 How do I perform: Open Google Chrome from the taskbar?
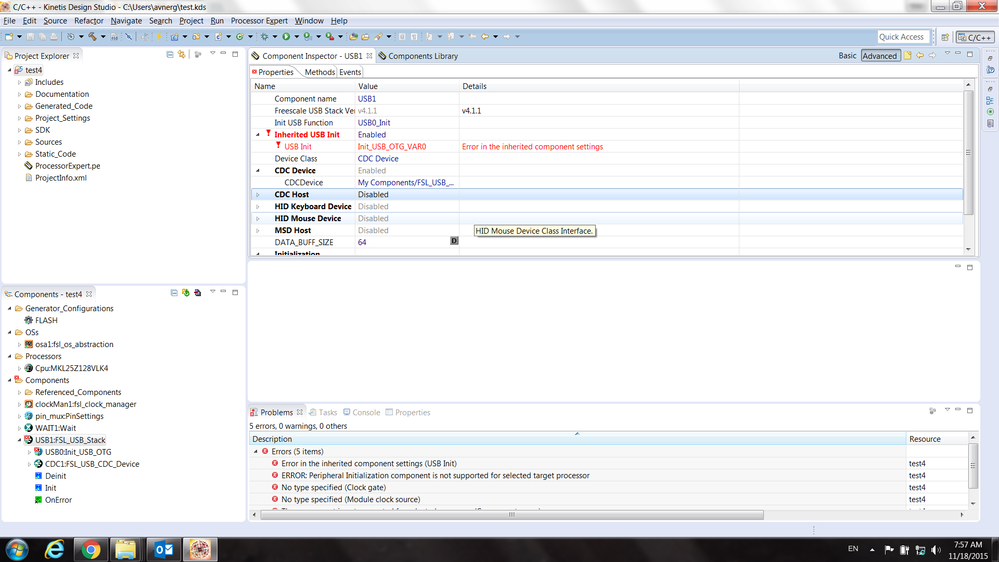click(x=90, y=549)
